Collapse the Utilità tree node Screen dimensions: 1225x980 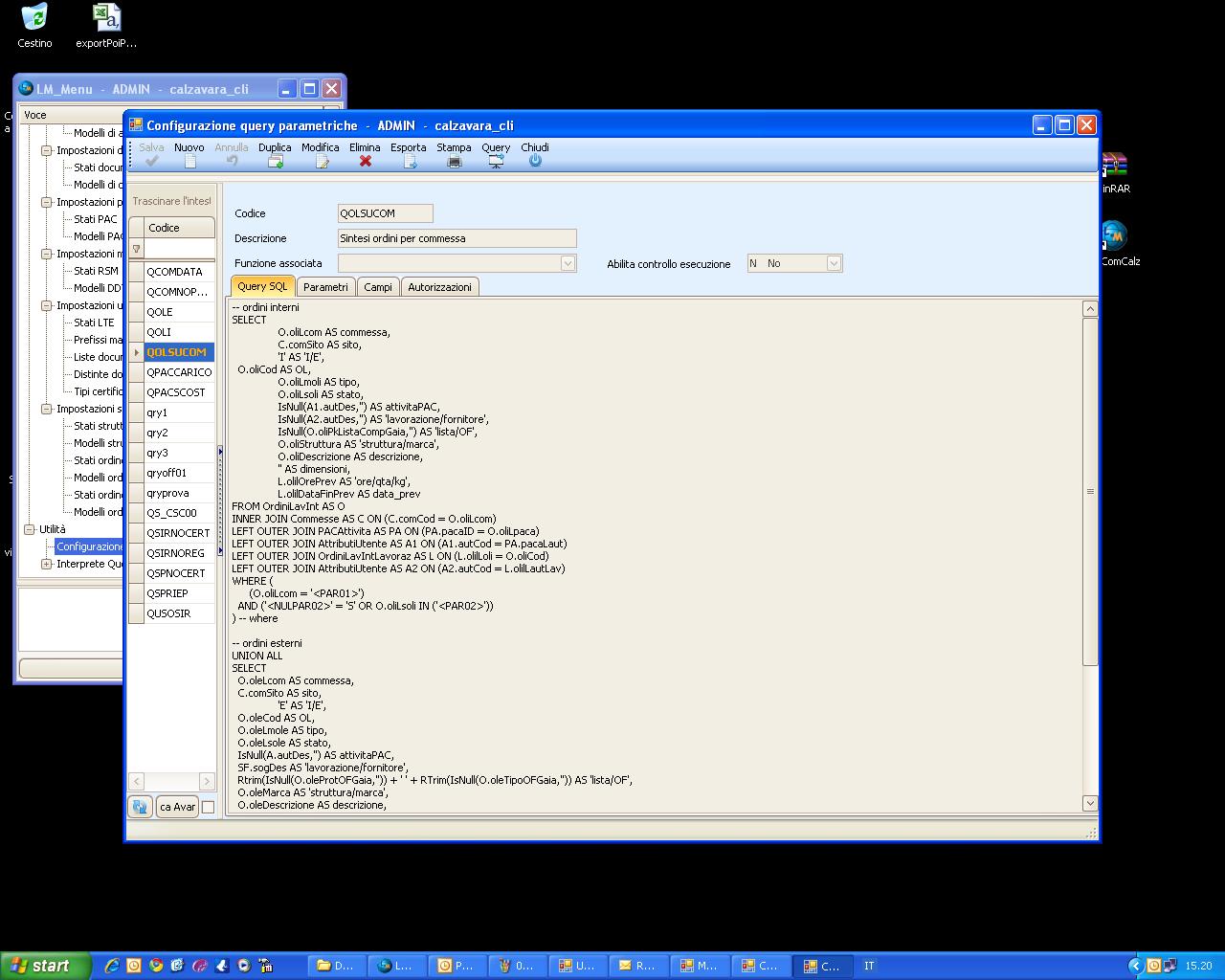[x=29, y=529]
